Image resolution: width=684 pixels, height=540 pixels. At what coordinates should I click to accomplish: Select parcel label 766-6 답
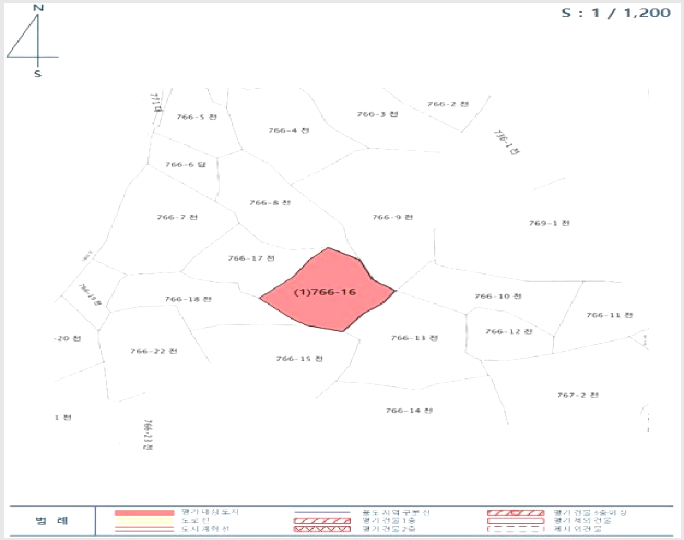185,164
